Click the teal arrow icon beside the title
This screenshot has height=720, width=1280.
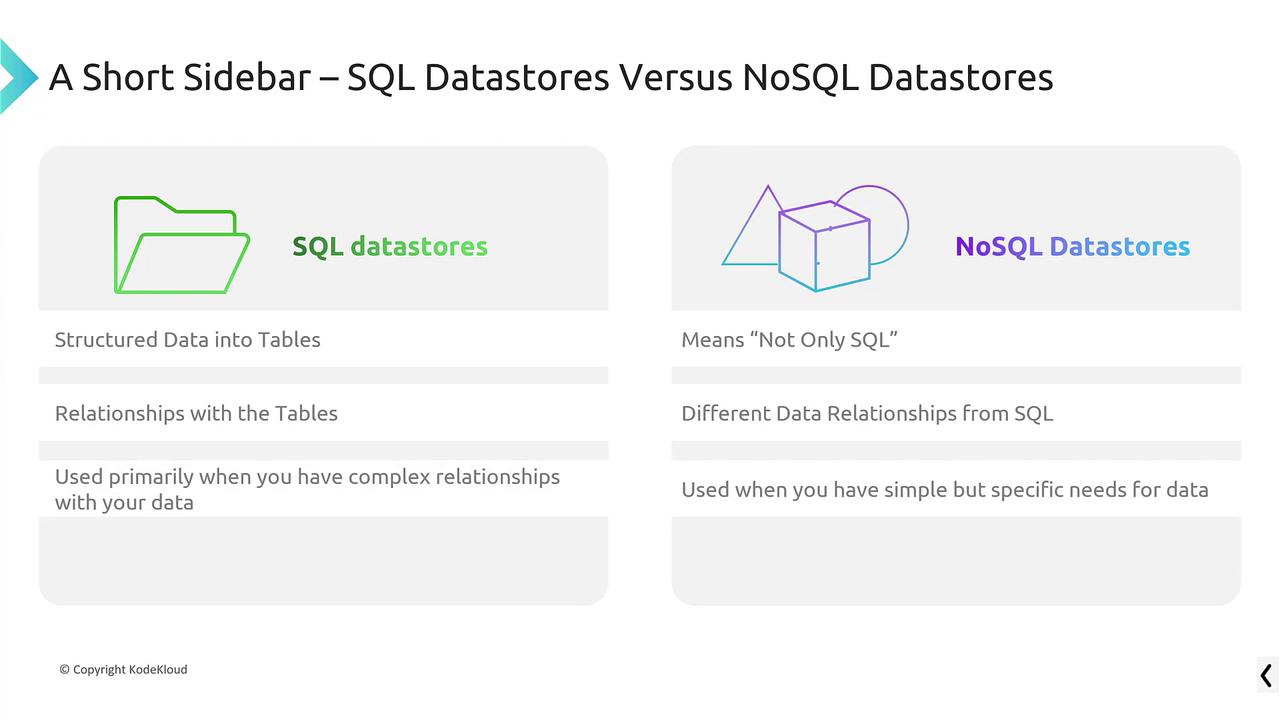(x=16, y=76)
